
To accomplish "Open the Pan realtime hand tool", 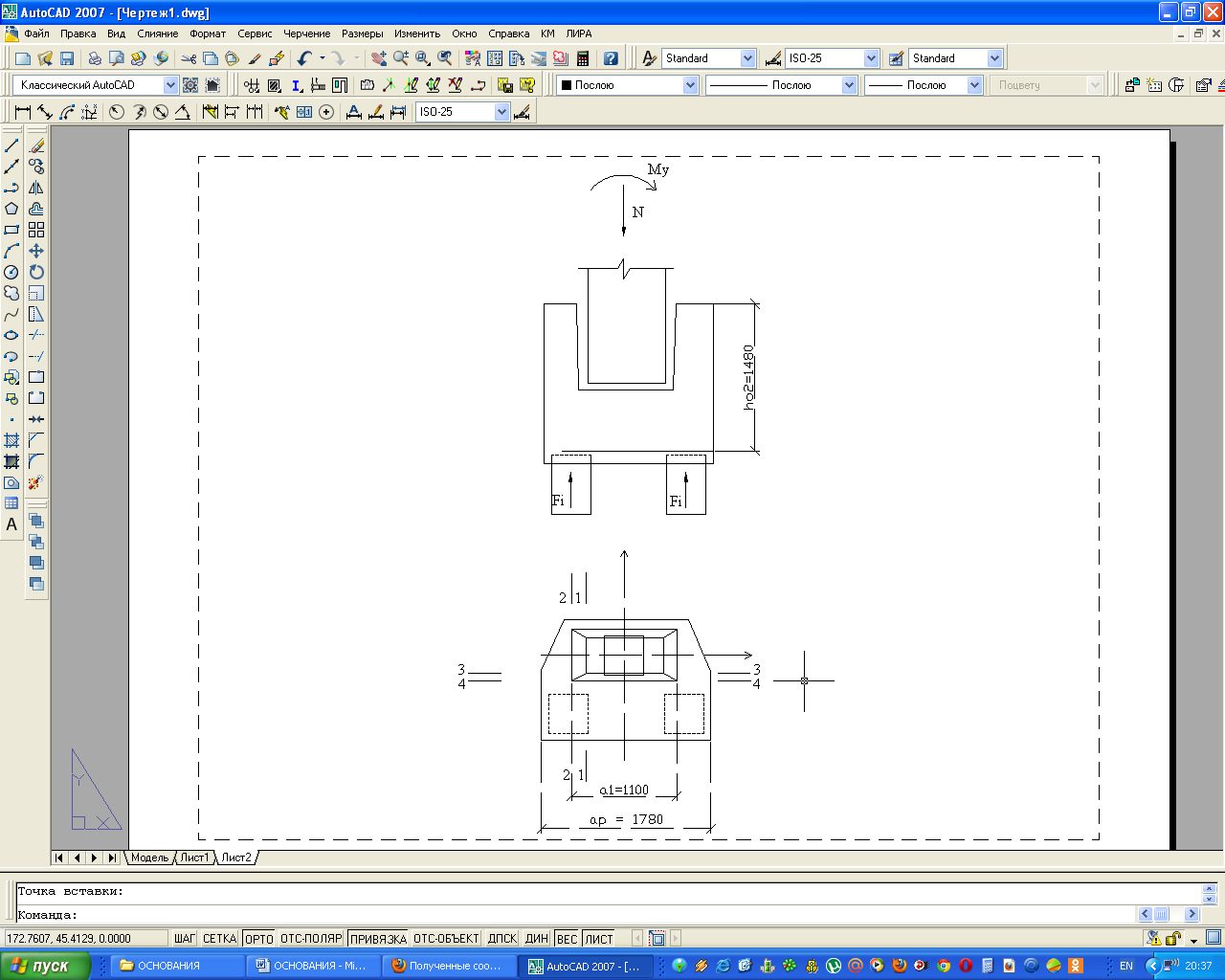I will point(379,58).
